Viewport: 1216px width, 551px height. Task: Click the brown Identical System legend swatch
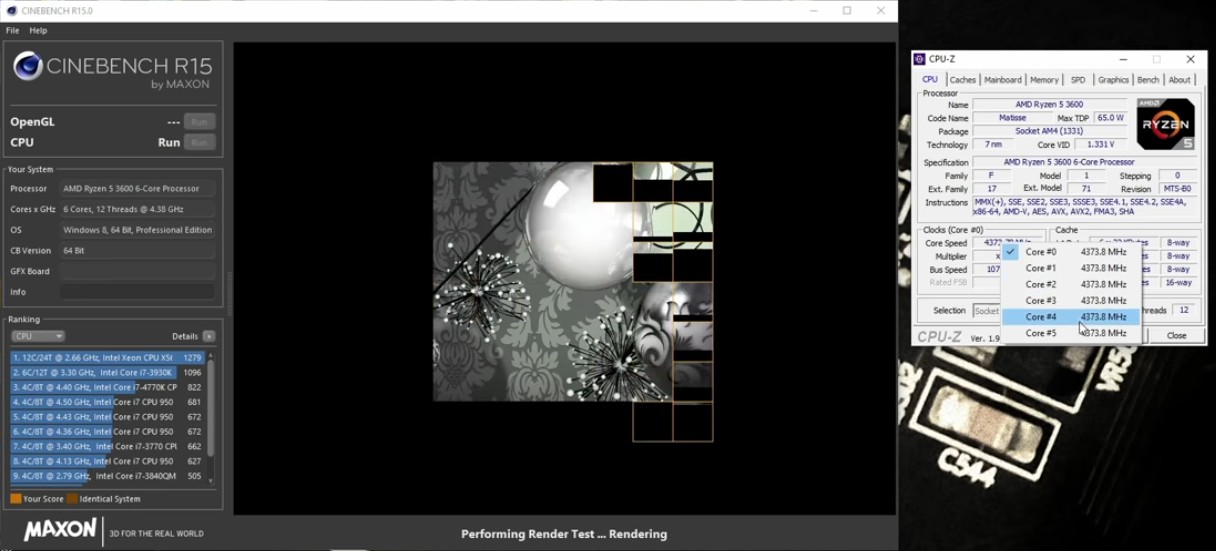pos(72,499)
